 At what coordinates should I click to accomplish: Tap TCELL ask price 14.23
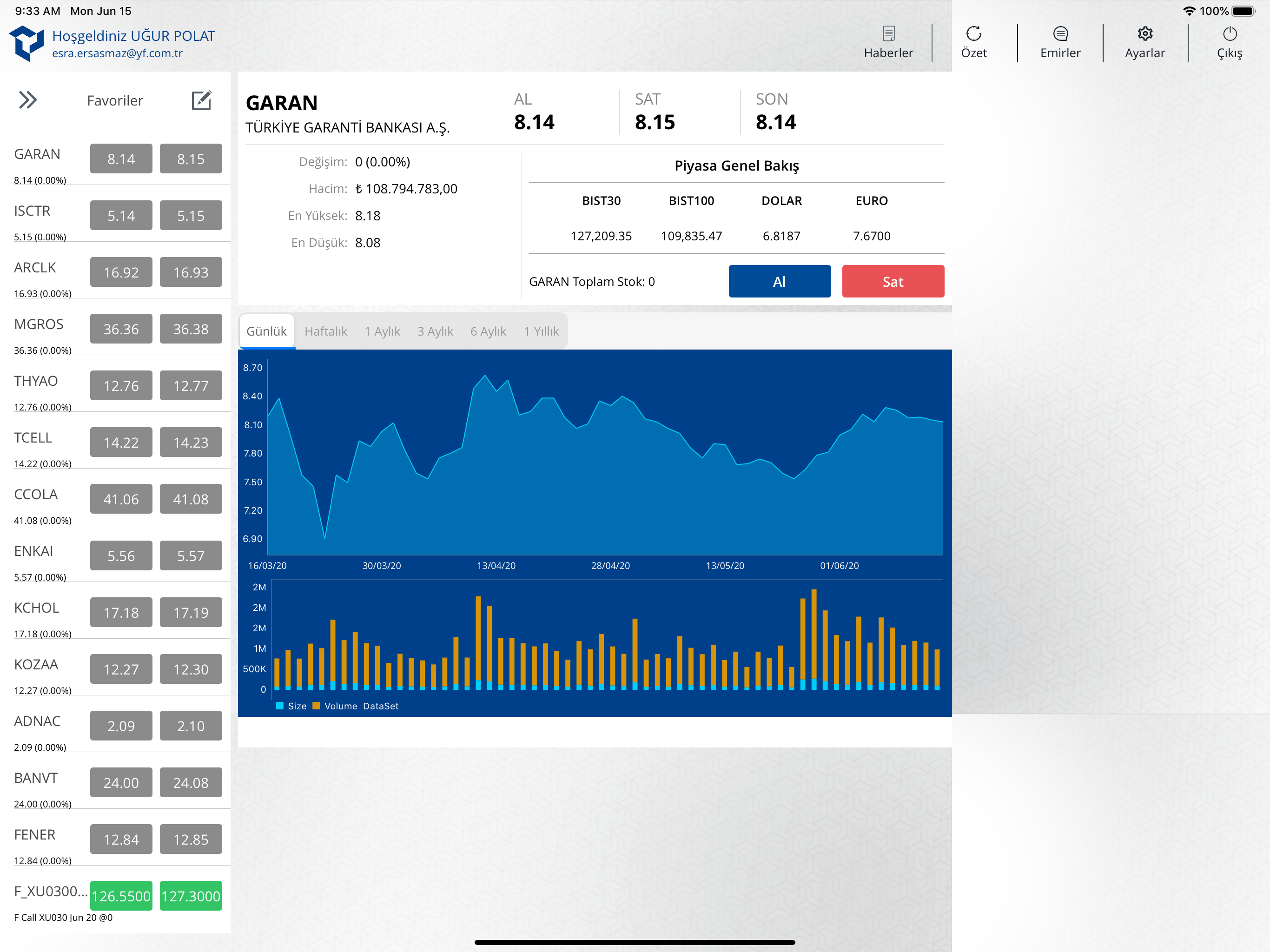point(191,442)
